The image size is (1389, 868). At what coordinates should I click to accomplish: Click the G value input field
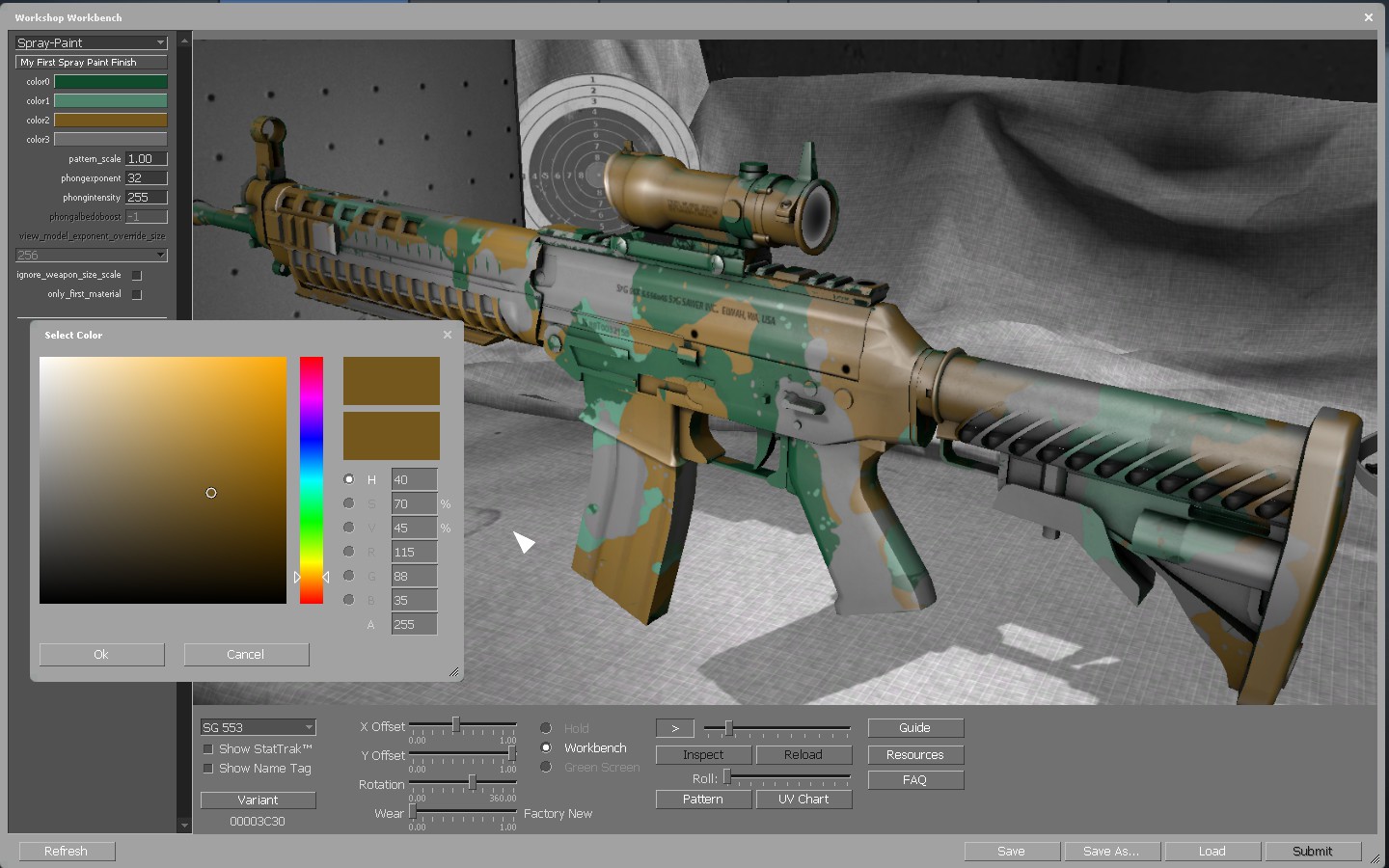click(x=415, y=576)
